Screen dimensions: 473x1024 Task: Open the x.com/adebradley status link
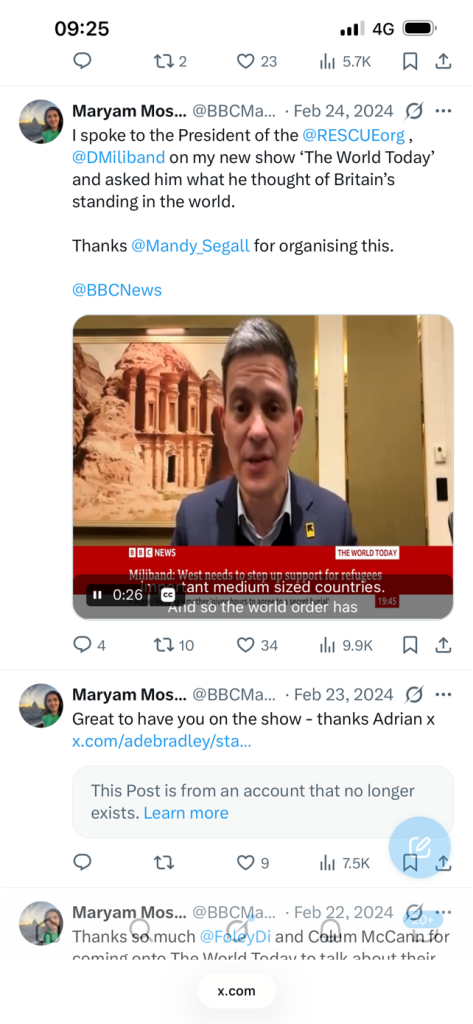point(161,741)
